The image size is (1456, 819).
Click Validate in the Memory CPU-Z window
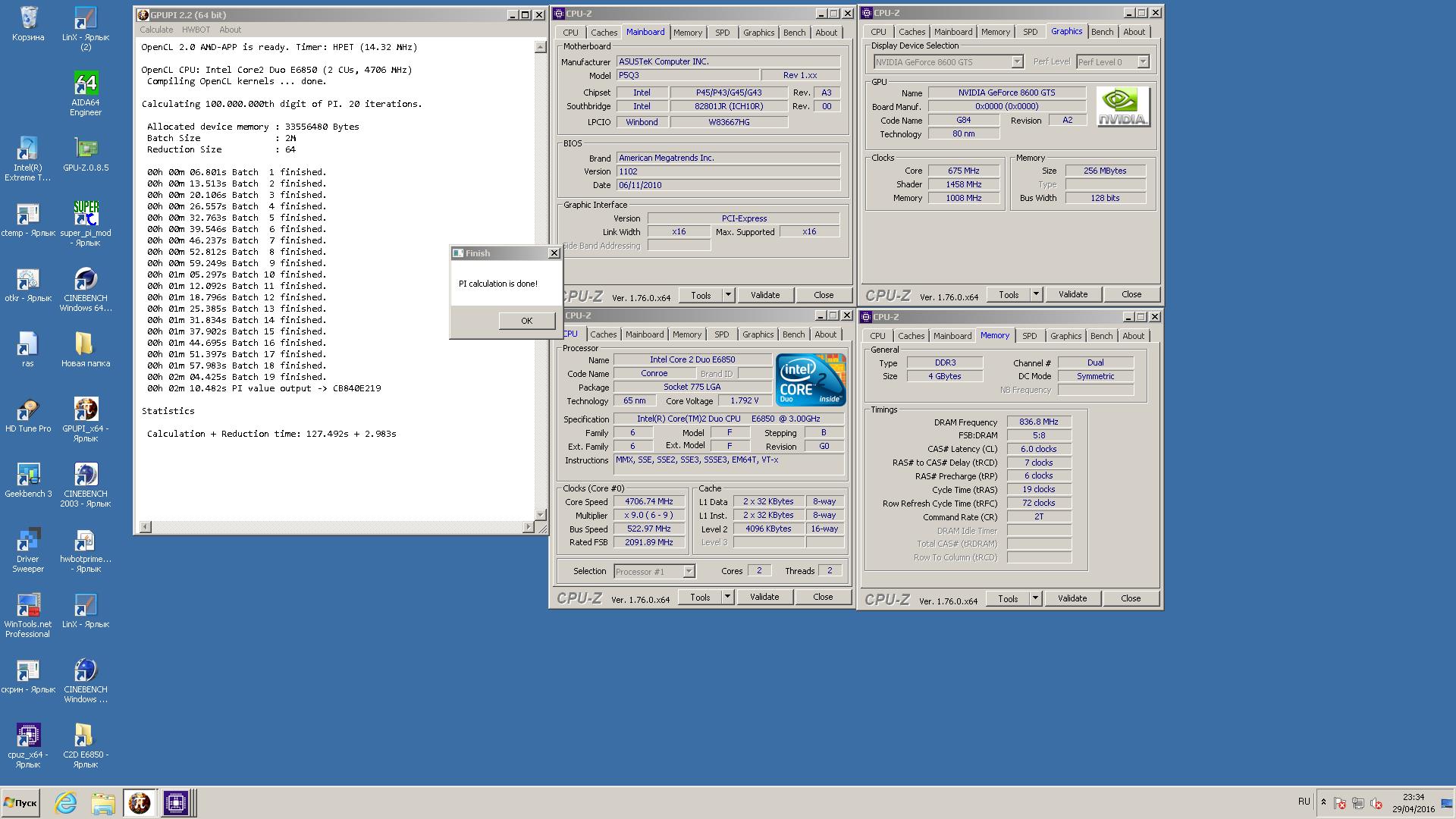(x=1072, y=598)
